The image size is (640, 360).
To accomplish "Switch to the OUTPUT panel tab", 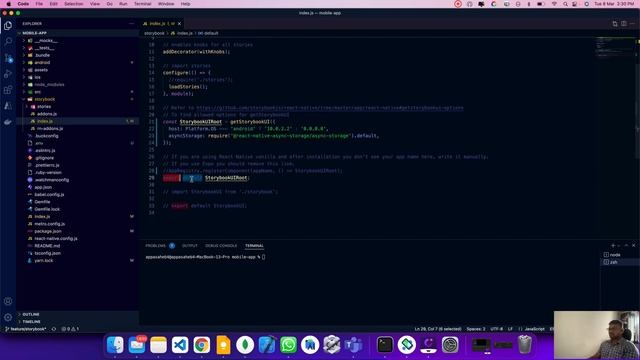I will 189,246.
